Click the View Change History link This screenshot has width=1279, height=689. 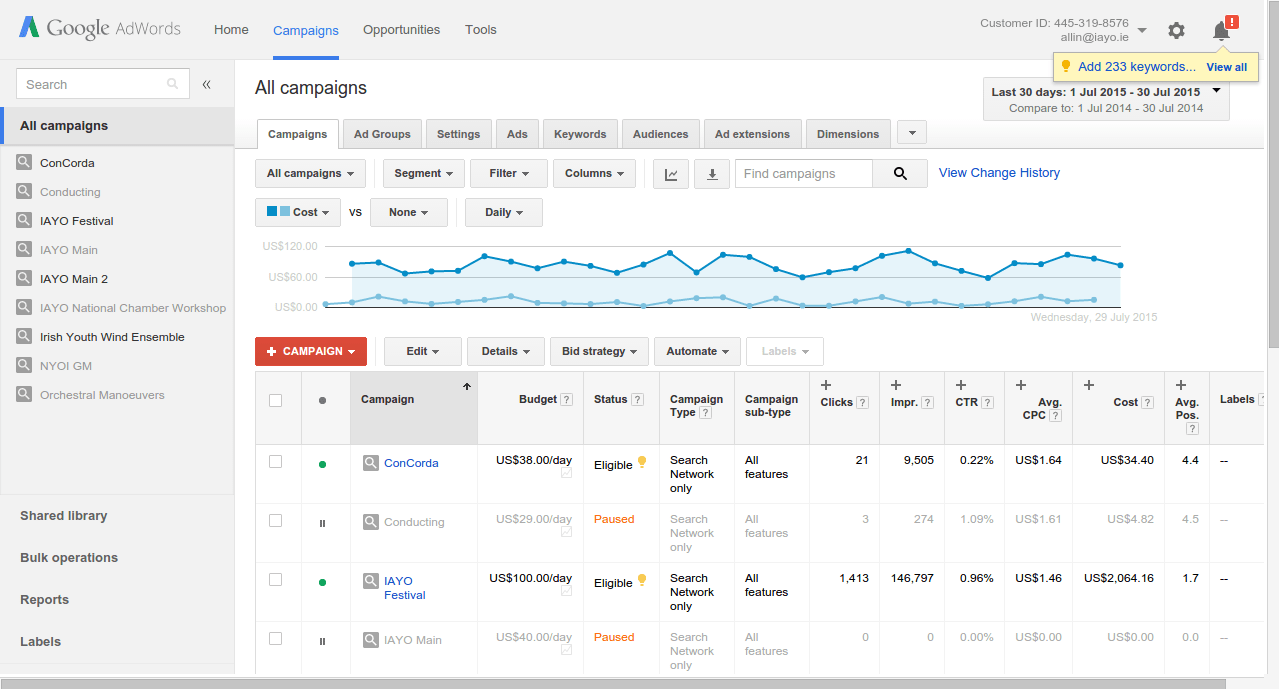click(x=999, y=173)
